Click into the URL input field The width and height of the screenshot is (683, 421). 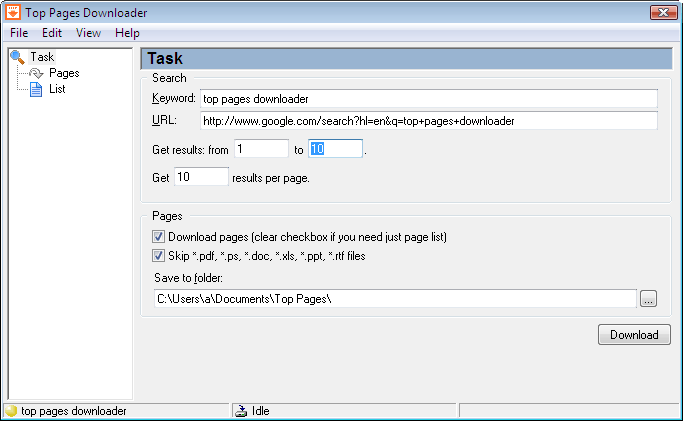tap(429, 121)
